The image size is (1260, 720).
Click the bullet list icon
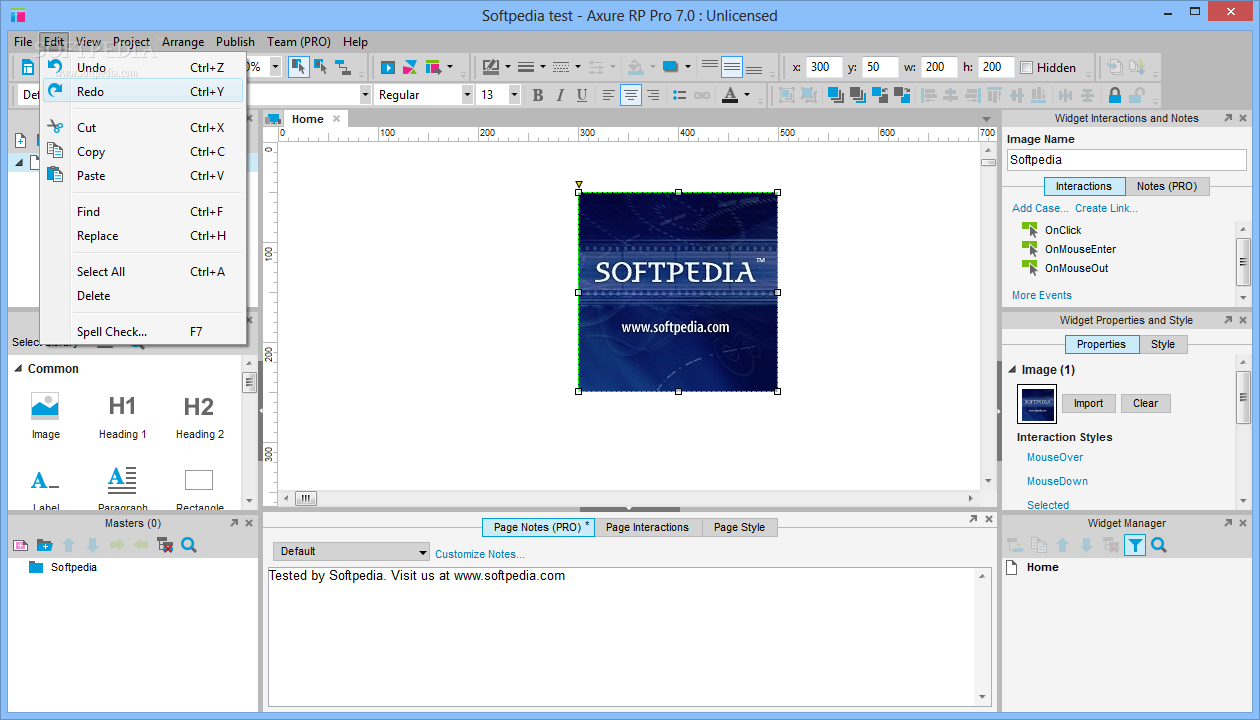pos(680,95)
